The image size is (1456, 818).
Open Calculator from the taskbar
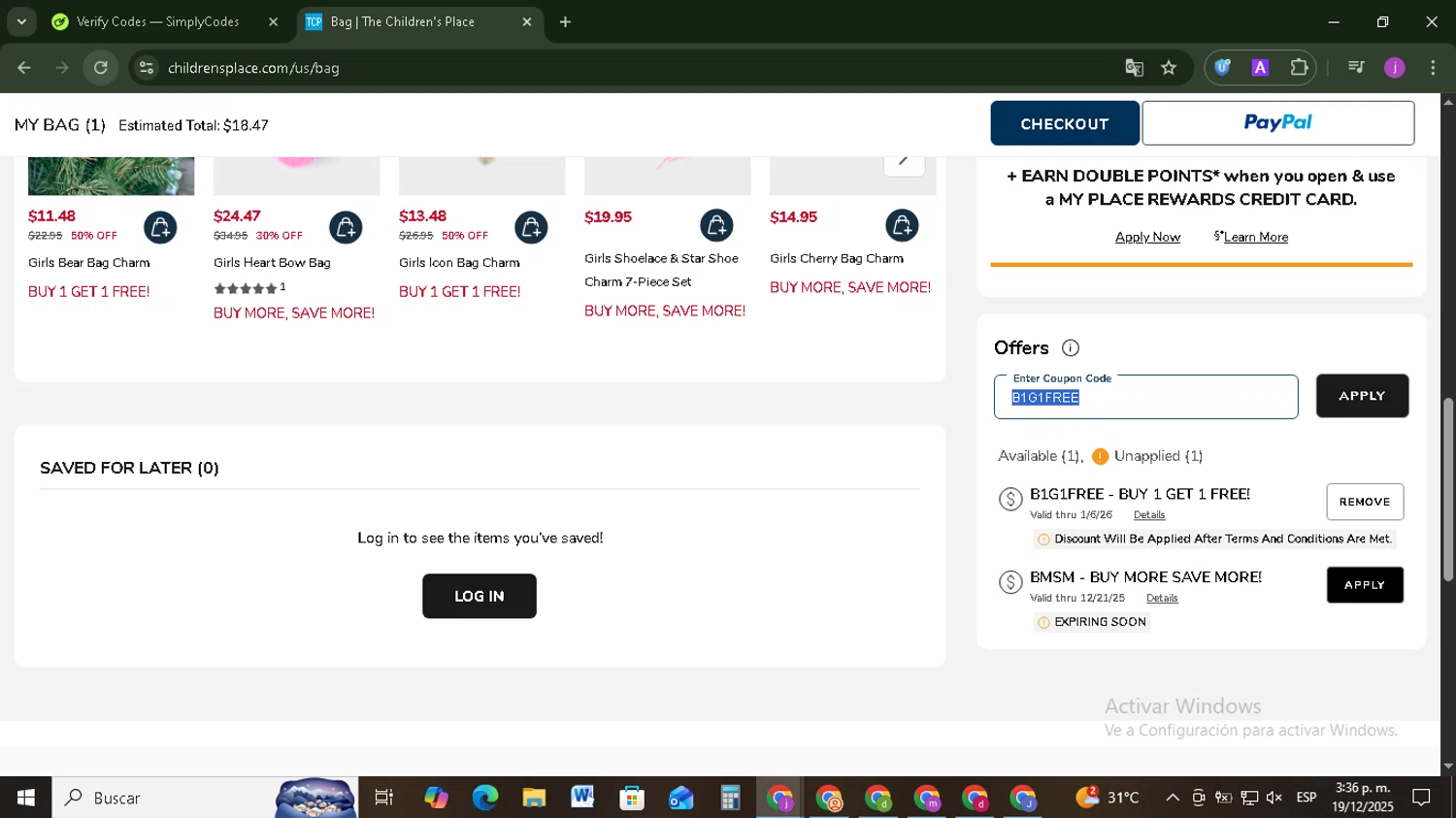[x=730, y=798]
